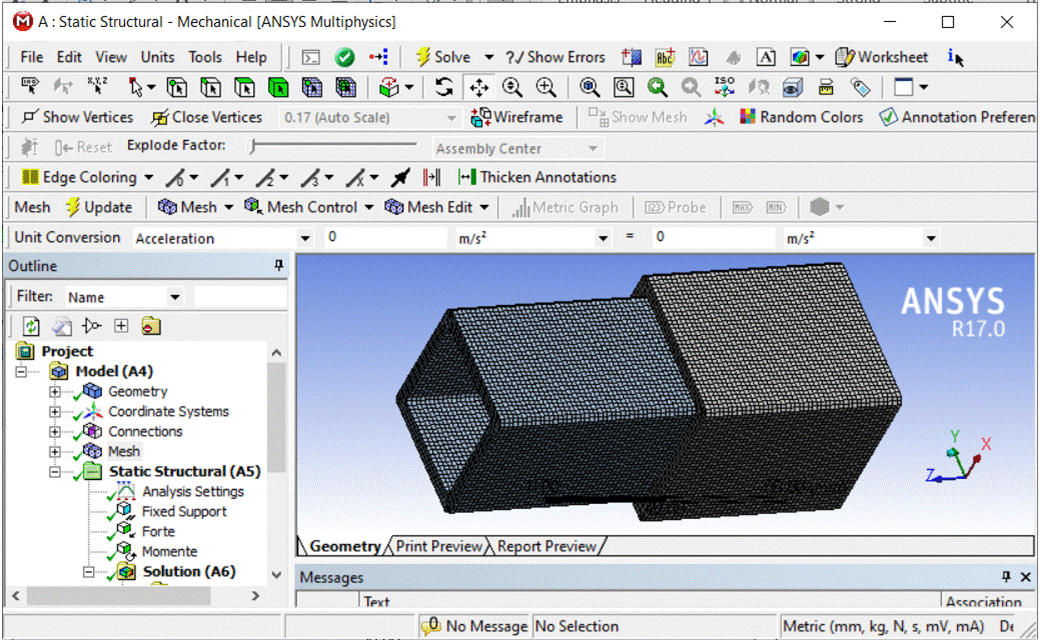Click the Label cursor icon at the toolbar start
The width and height of the screenshot is (1040, 640).
[x=30, y=87]
